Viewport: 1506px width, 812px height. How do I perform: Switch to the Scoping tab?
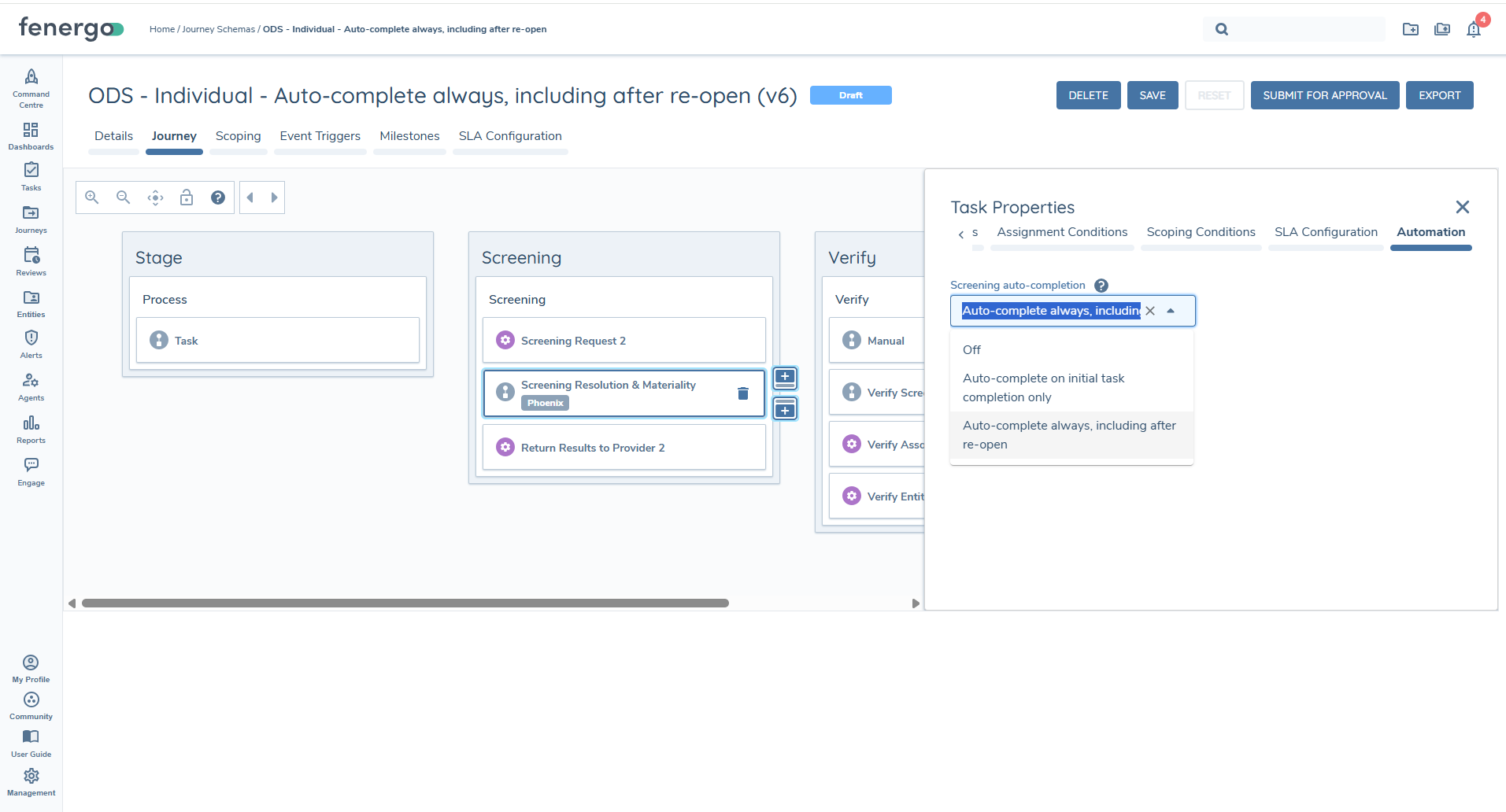(238, 136)
